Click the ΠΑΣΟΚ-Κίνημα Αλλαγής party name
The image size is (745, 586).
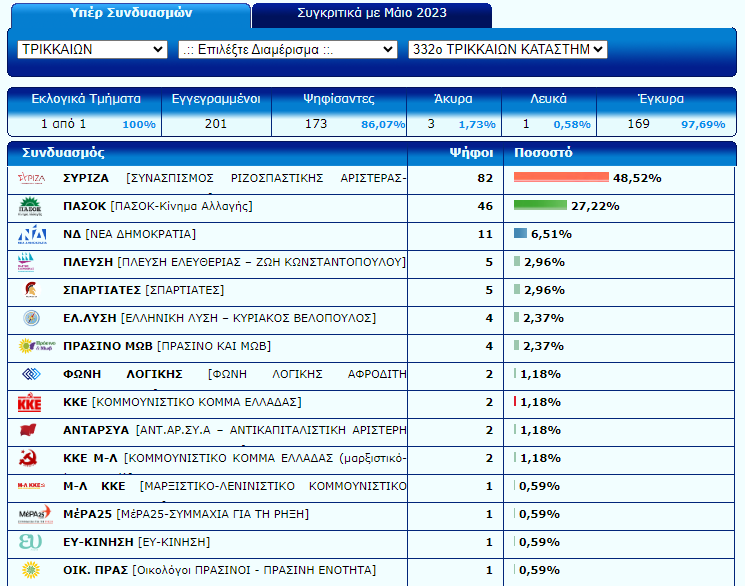pos(158,206)
